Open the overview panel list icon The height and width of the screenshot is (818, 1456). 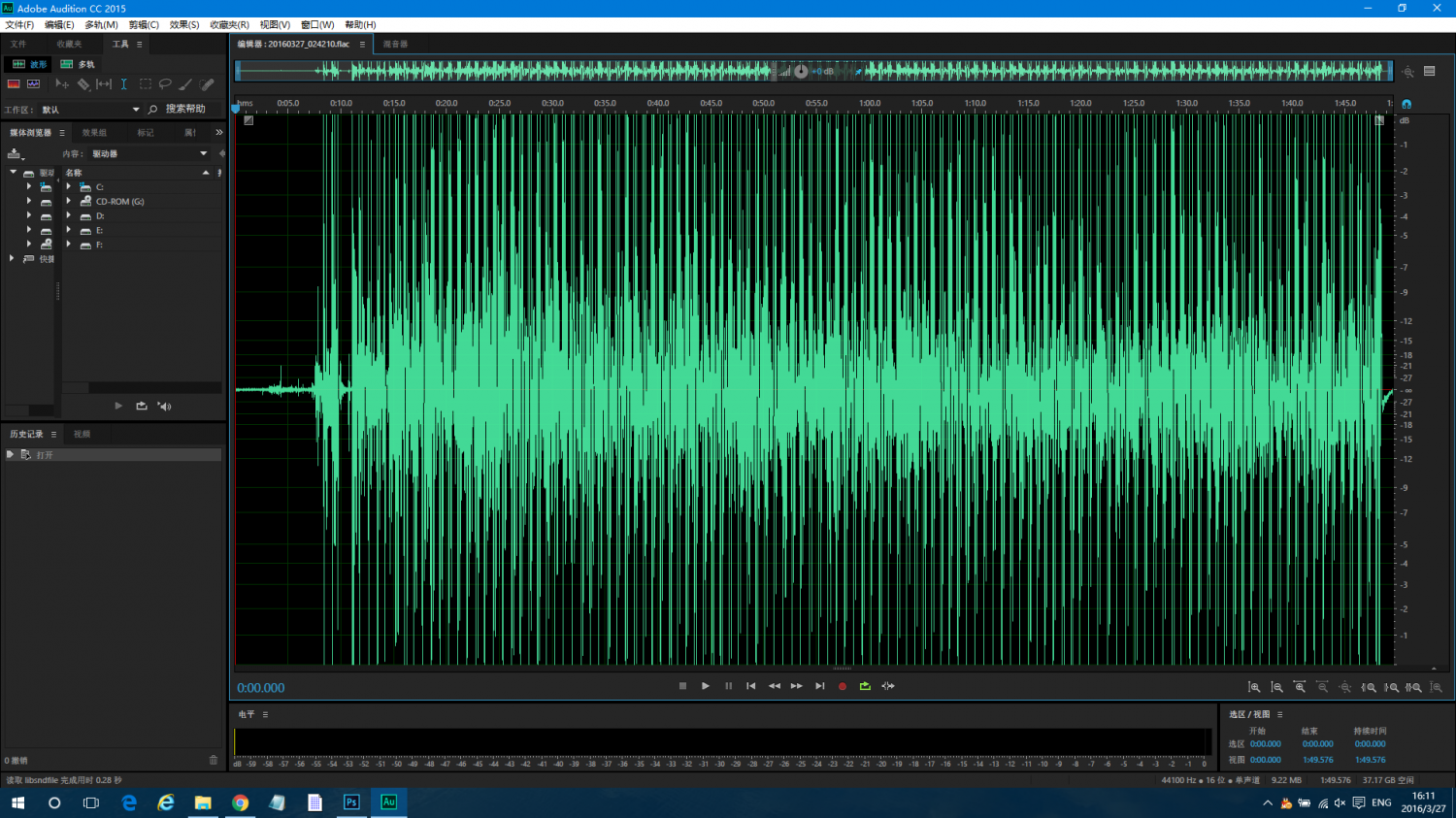(1430, 71)
